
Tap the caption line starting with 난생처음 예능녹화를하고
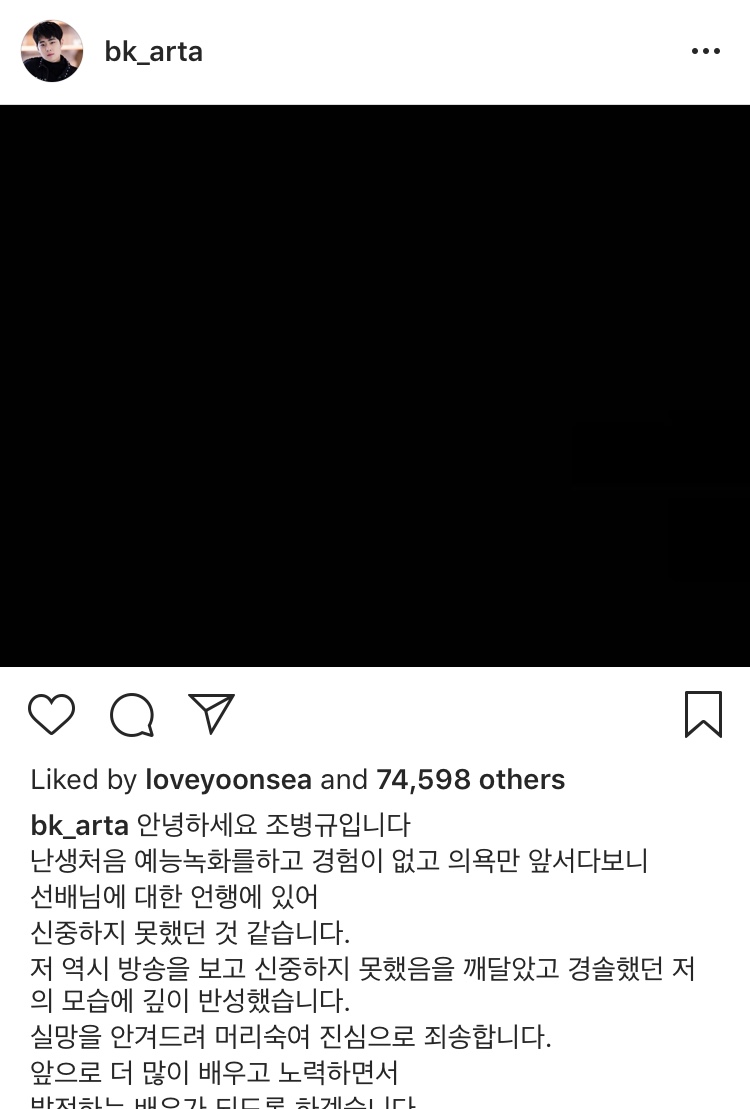pyautogui.click(x=339, y=860)
